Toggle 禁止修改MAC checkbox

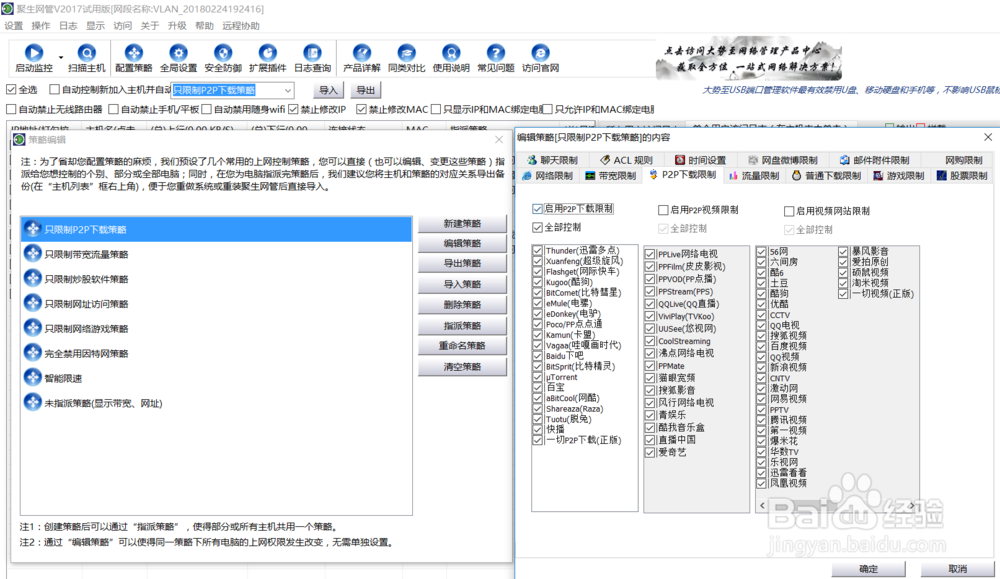point(362,109)
